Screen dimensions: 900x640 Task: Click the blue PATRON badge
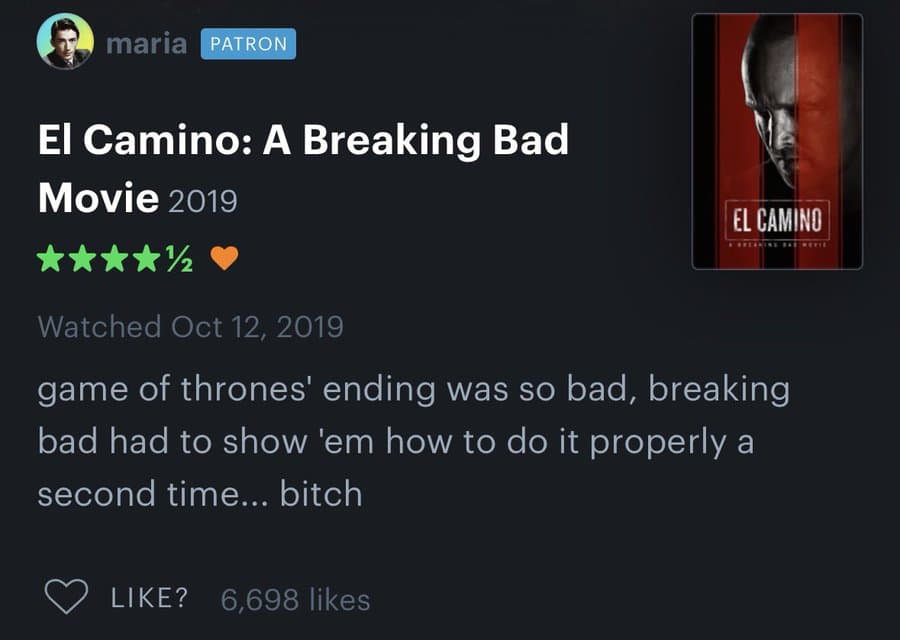tap(248, 44)
